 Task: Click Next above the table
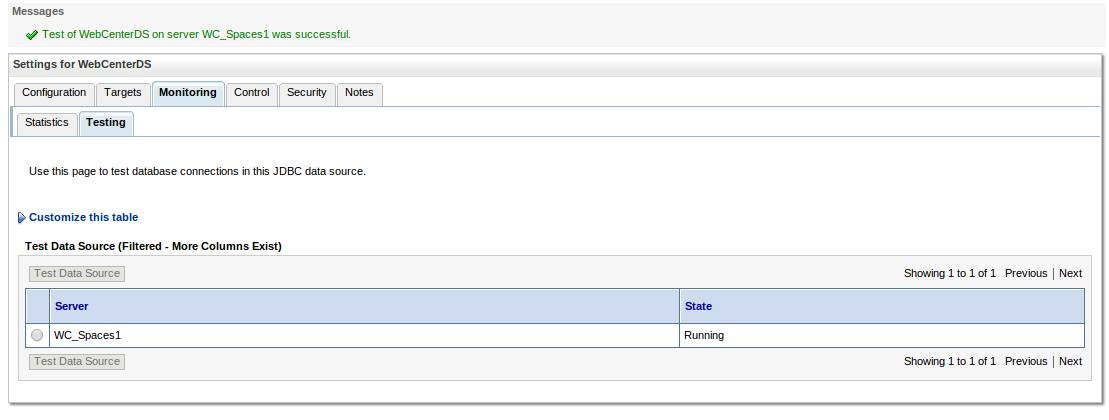click(1070, 274)
